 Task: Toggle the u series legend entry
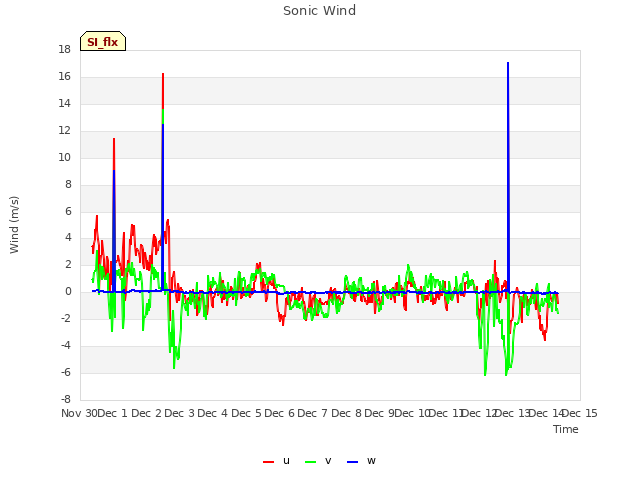point(276,461)
